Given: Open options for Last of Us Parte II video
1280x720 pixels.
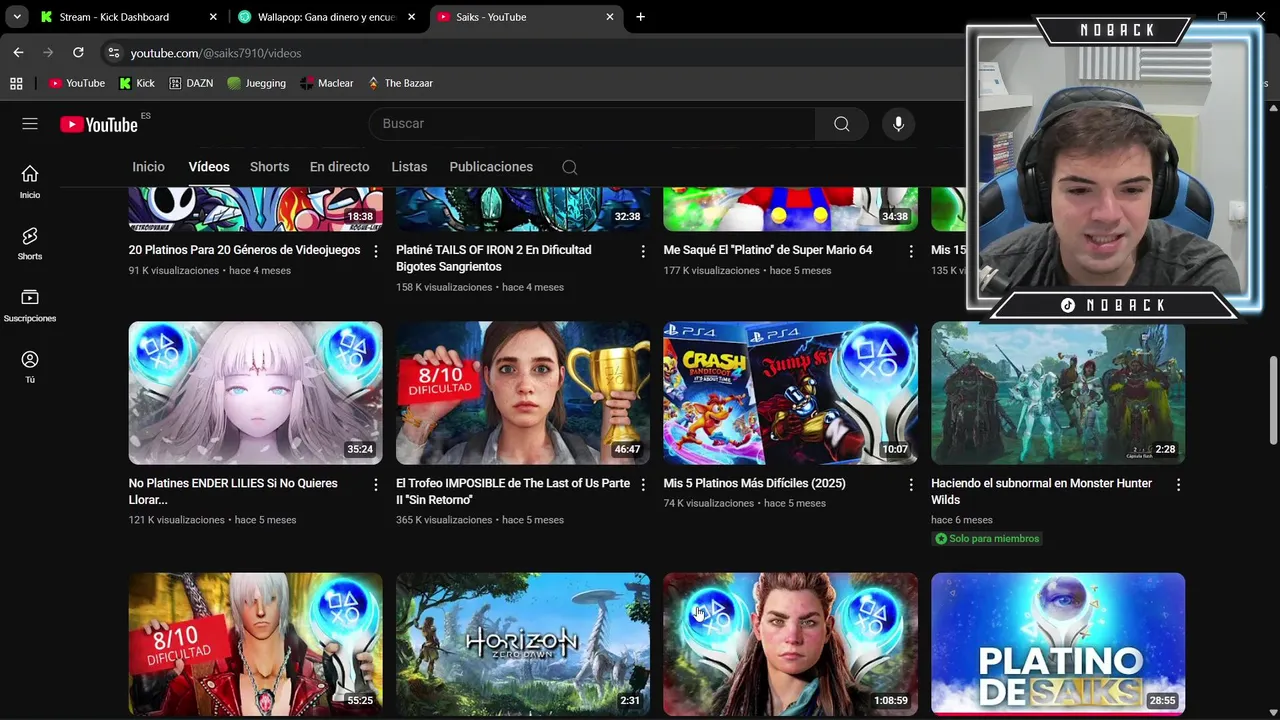Looking at the screenshot, I should coord(643,484).
